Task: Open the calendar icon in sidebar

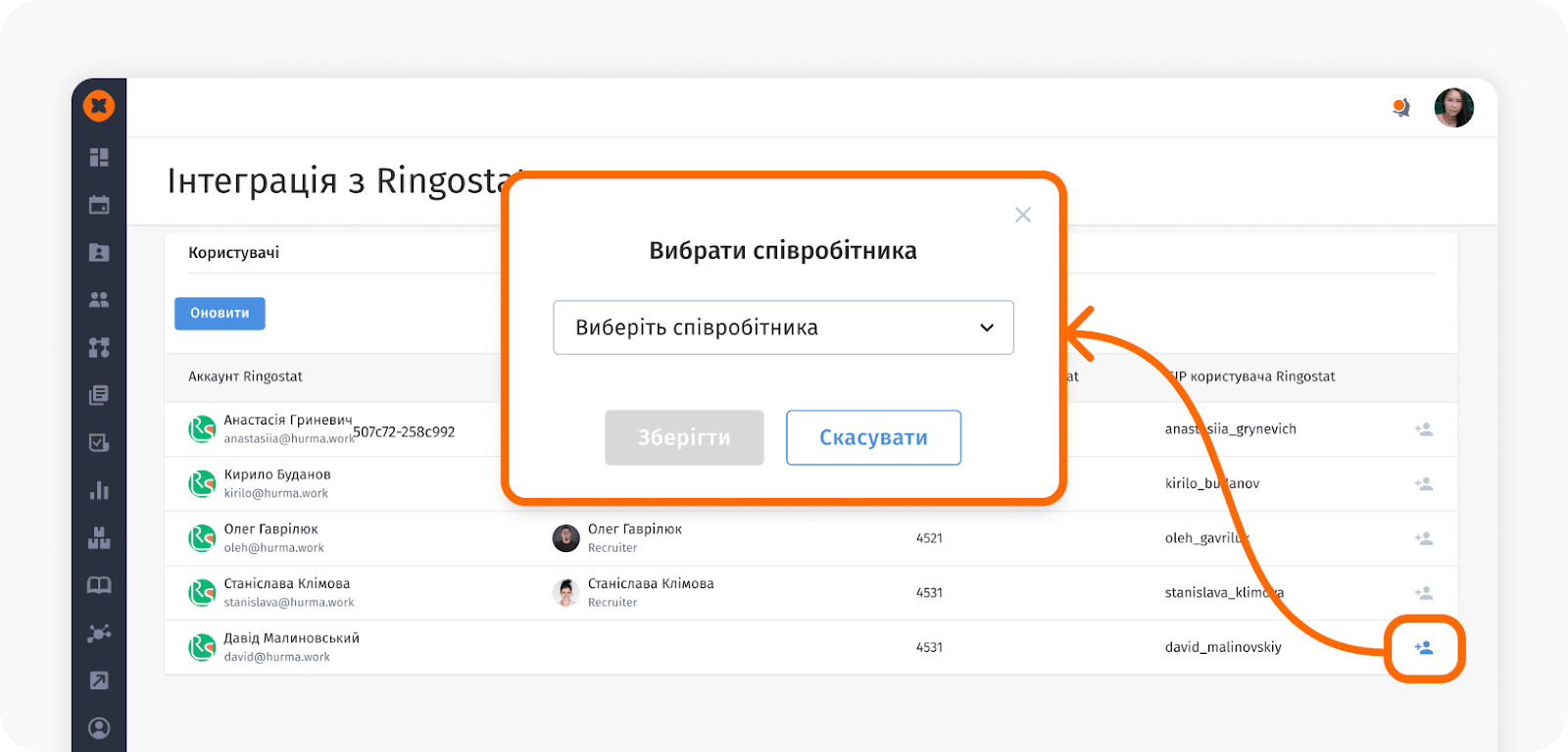Action: (99, 205)
